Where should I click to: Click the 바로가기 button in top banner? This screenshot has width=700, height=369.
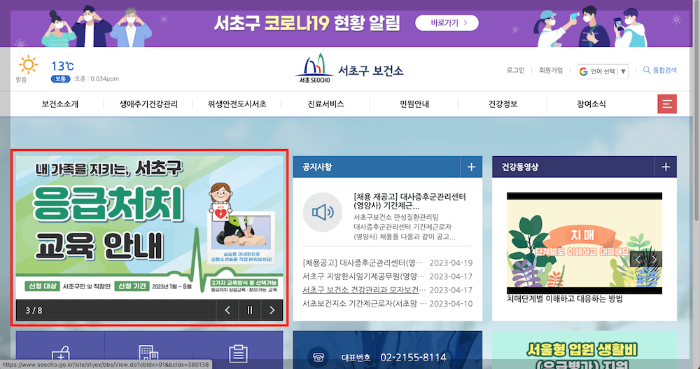(x=446, y=23)
